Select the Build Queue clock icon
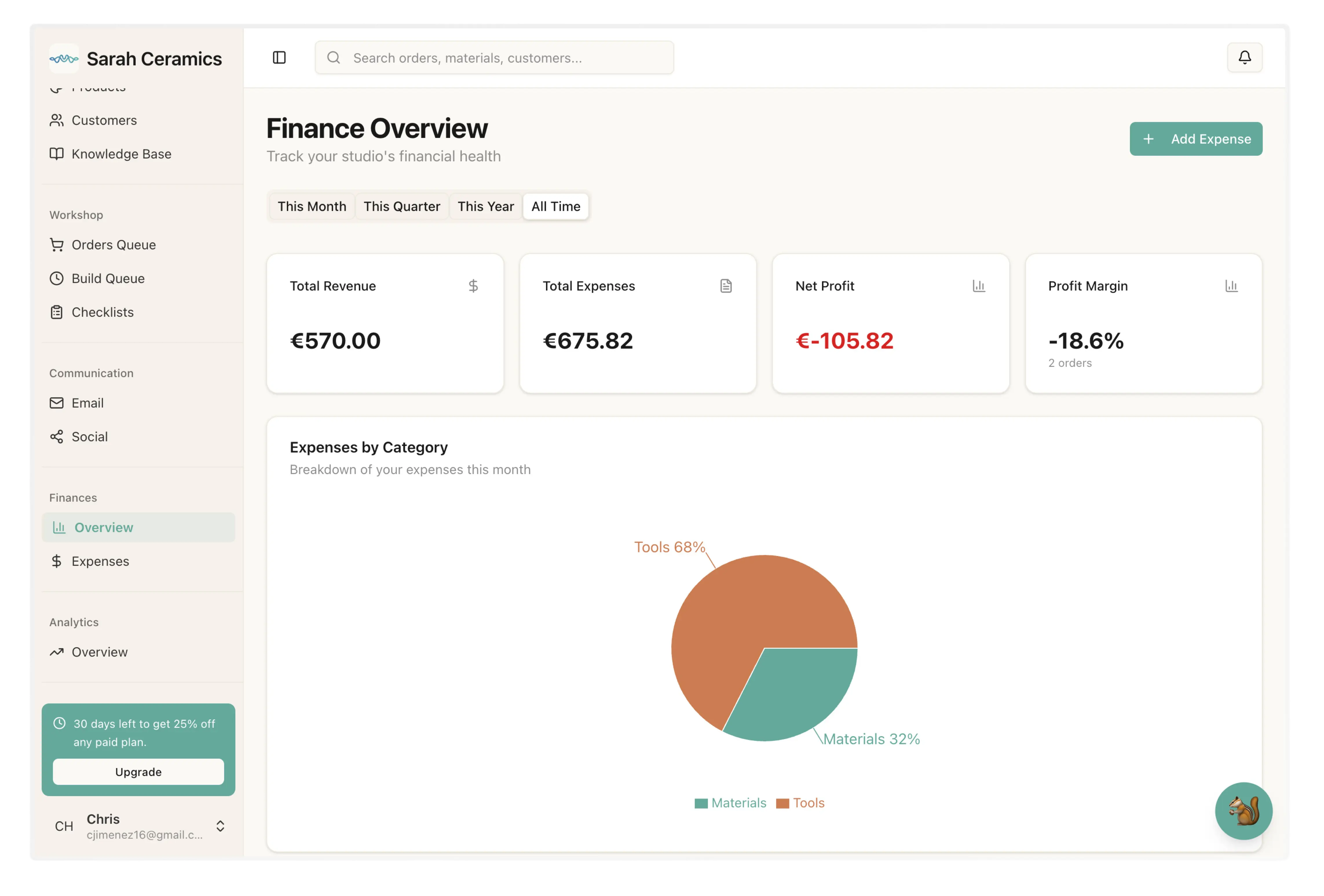The height and width of the screenshot is (896, 1324). tap(57, 279)
